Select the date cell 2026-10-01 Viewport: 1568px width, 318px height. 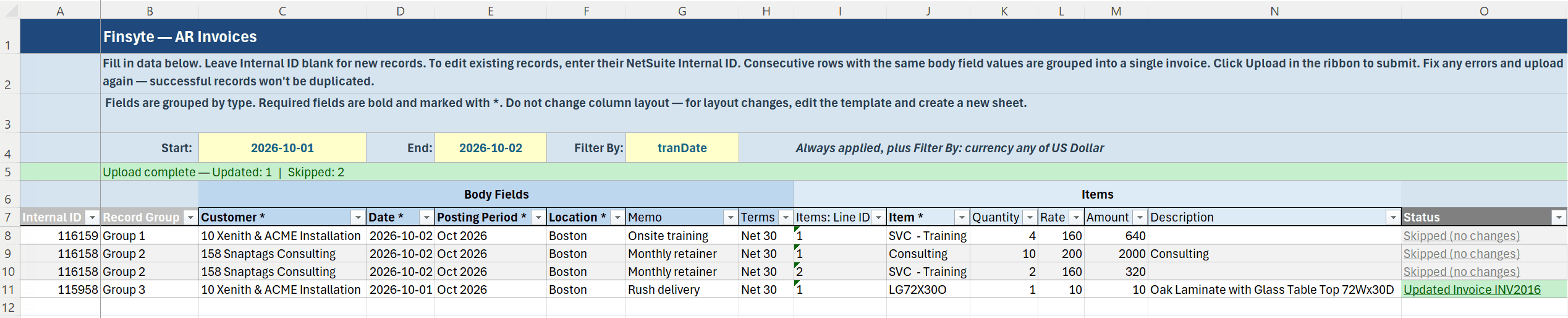click(400, 290)
